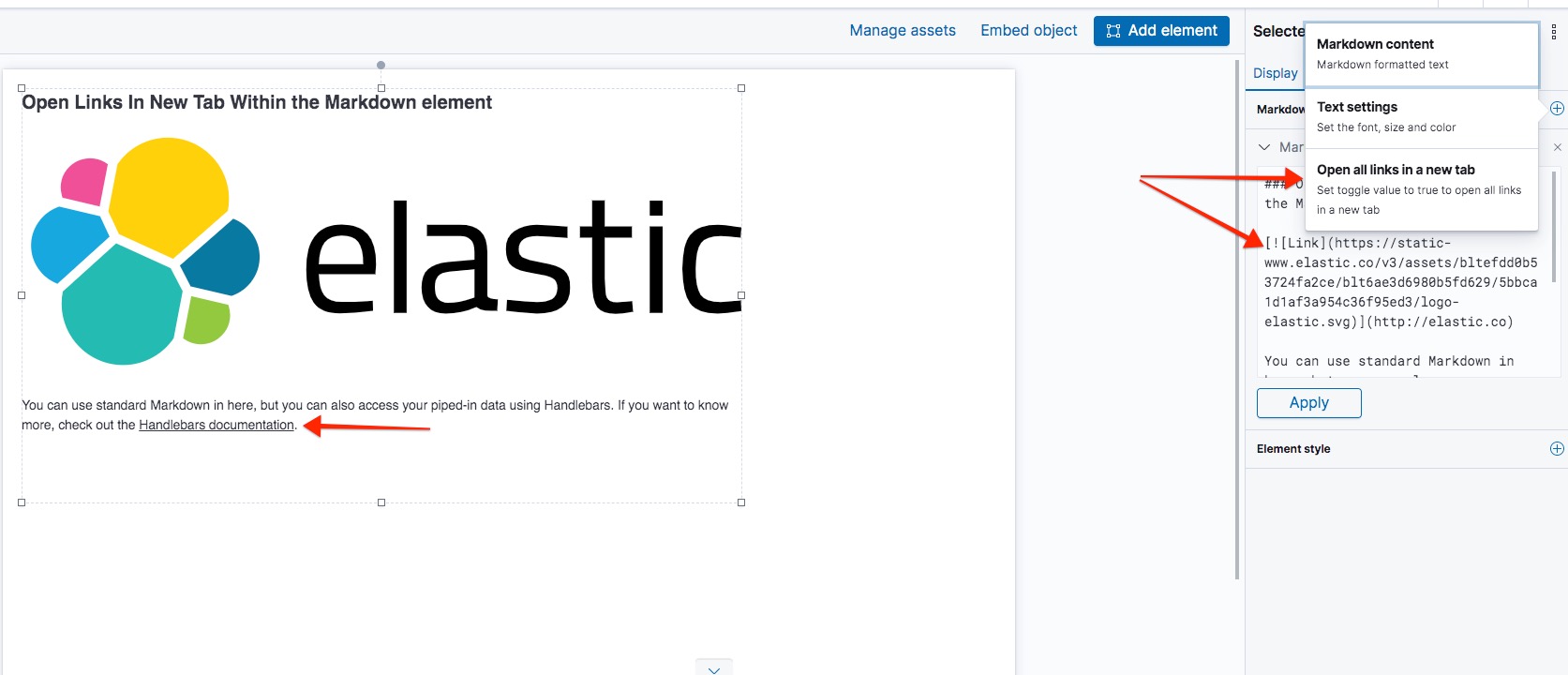
Task: Click the Add element button
Action: click(1161, 30)
